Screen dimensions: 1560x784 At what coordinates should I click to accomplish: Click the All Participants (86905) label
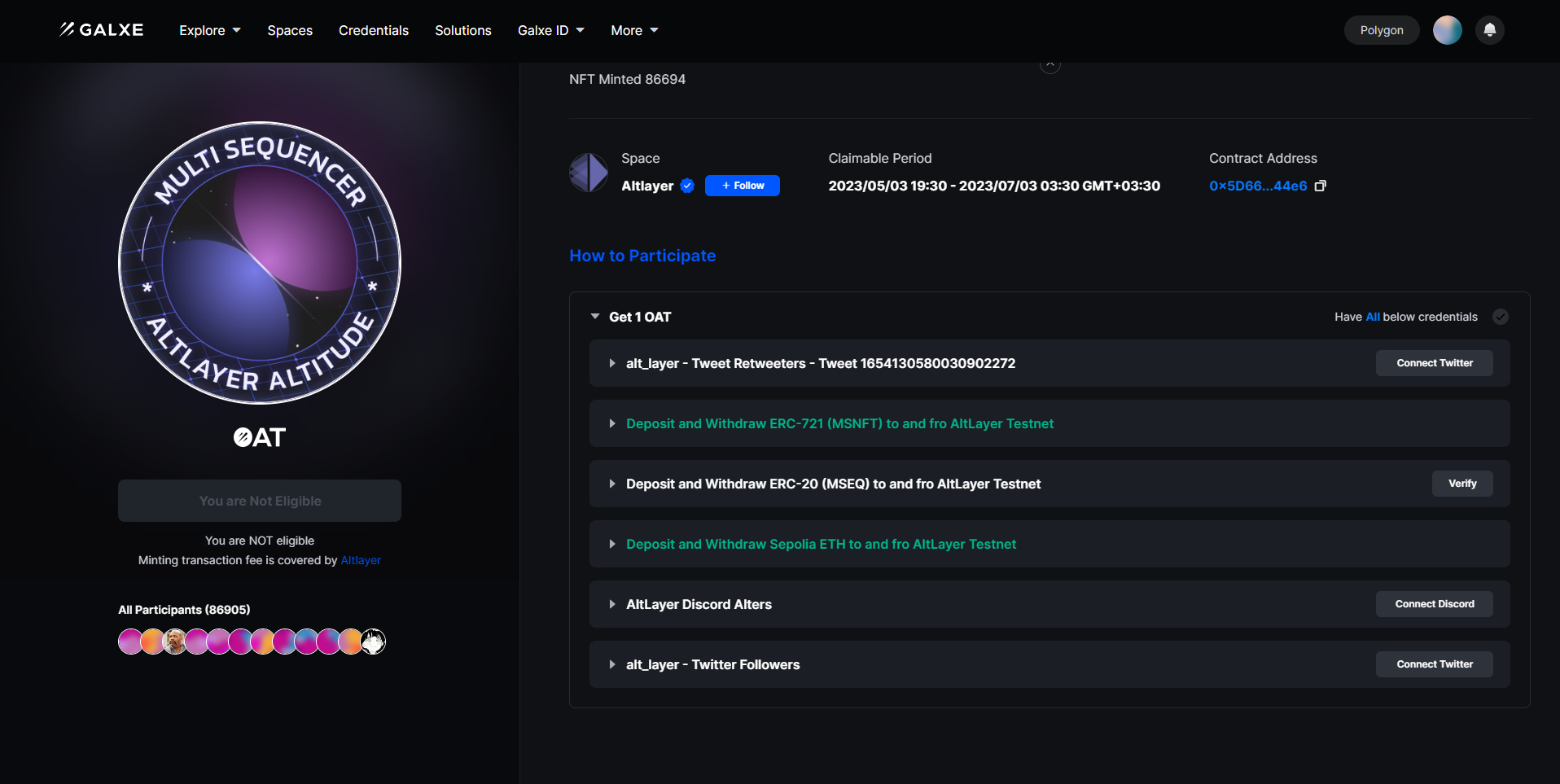[184, 610]
